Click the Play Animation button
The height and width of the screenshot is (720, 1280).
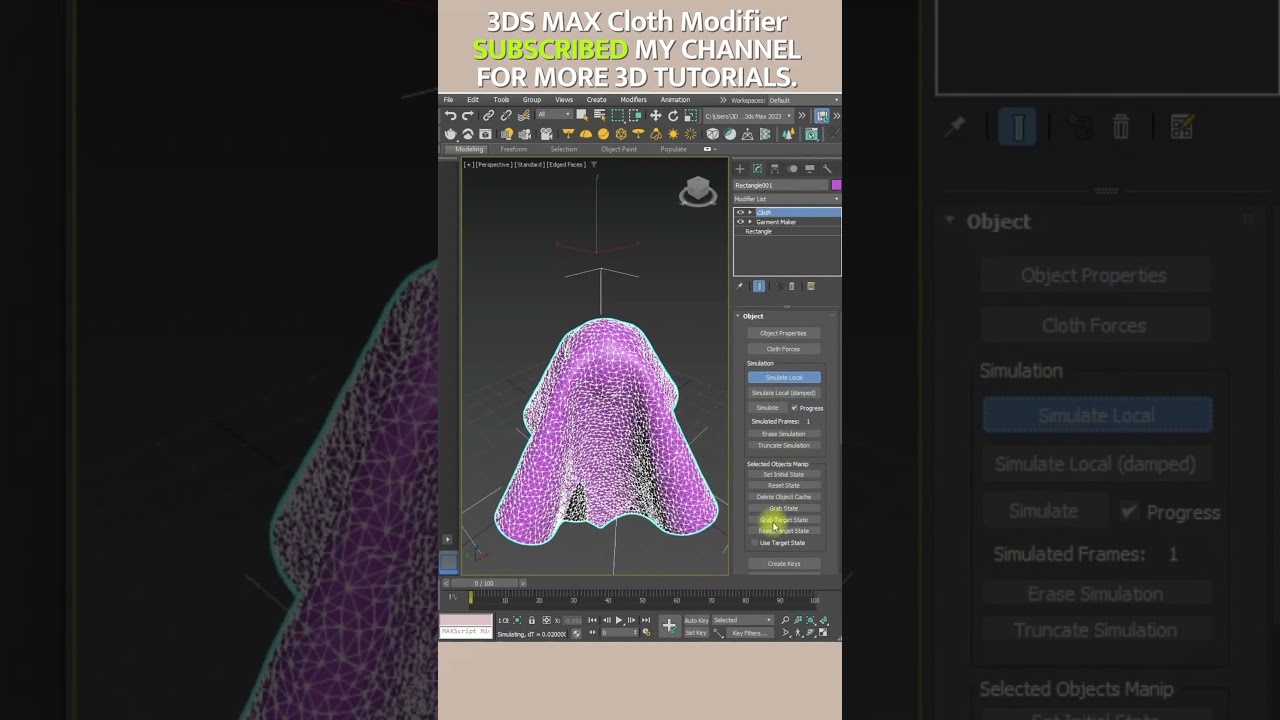(x=619, y=620)
